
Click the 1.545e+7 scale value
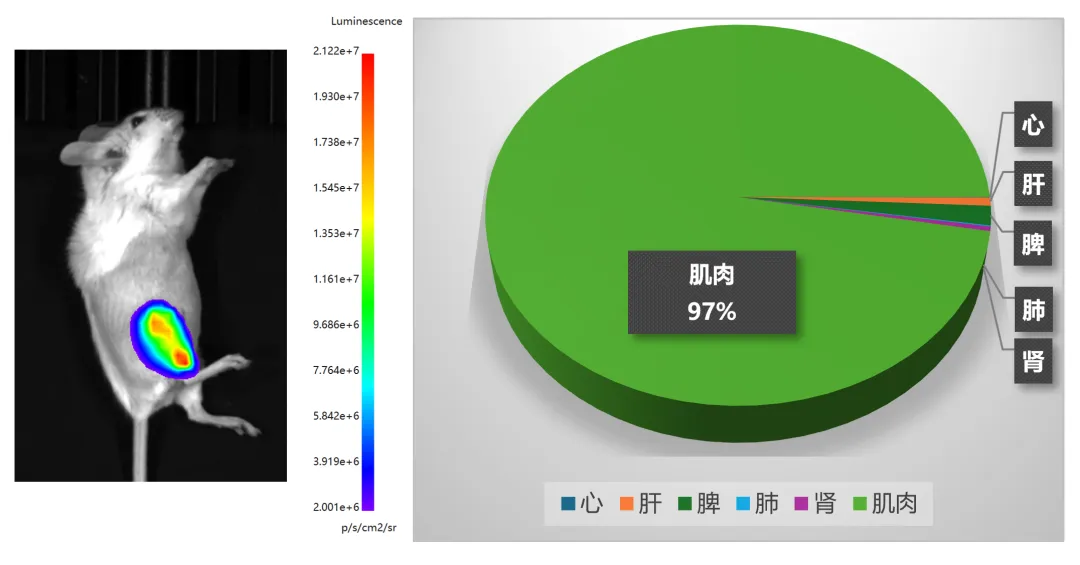pyautogui.click(x=336, y=187)
